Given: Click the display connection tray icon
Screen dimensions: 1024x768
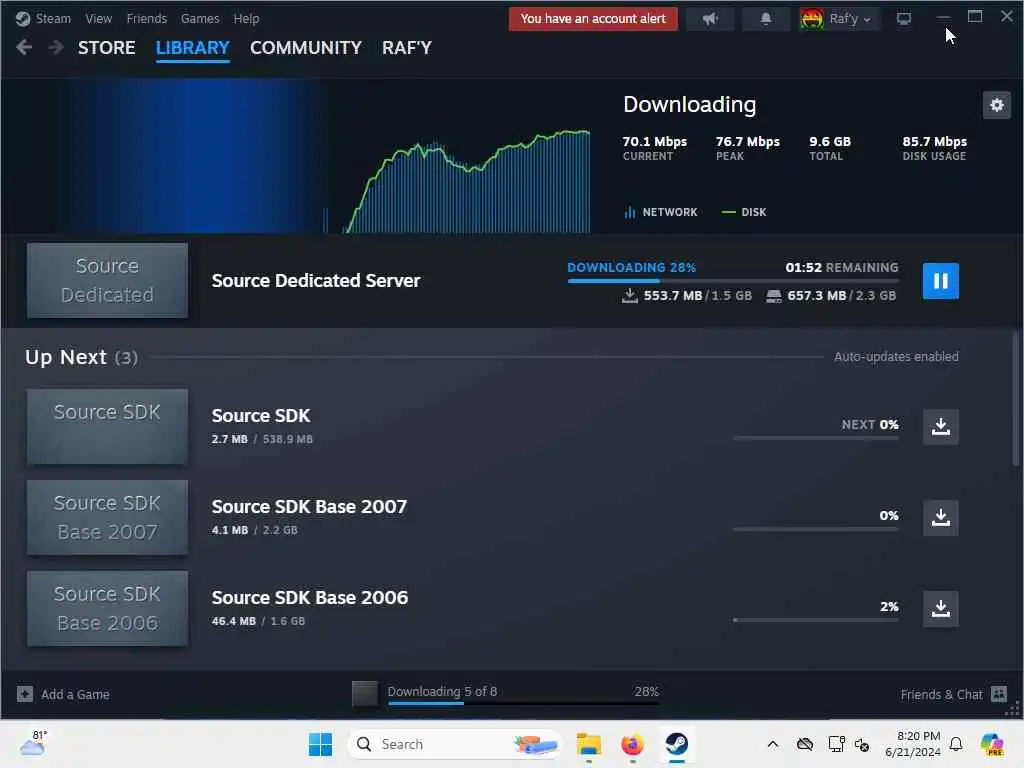Looking at the screenshot, I should (836, 744).
